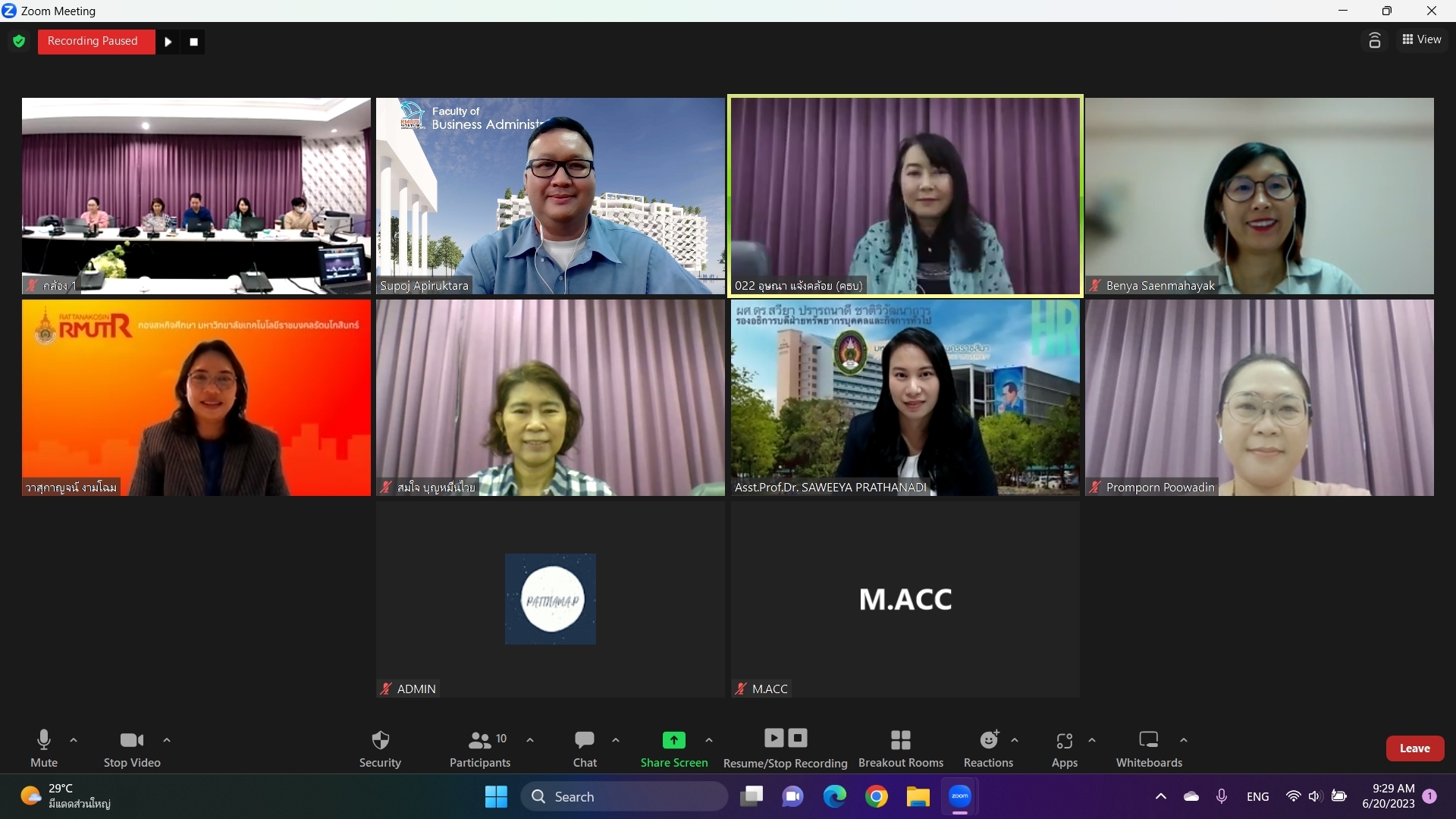The image size is (1456, 819).
Task: Open Whiteboards
Action: click(1149, 748)
